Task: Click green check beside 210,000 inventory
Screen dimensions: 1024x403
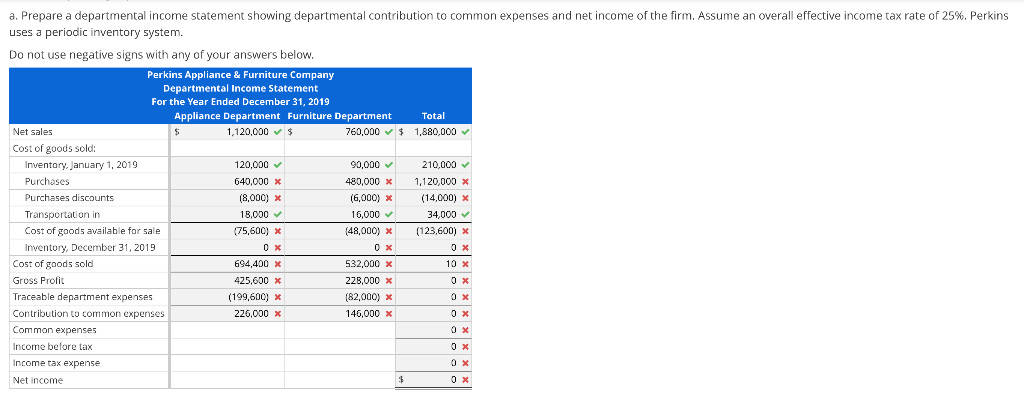Action: [x=466, y=165]
